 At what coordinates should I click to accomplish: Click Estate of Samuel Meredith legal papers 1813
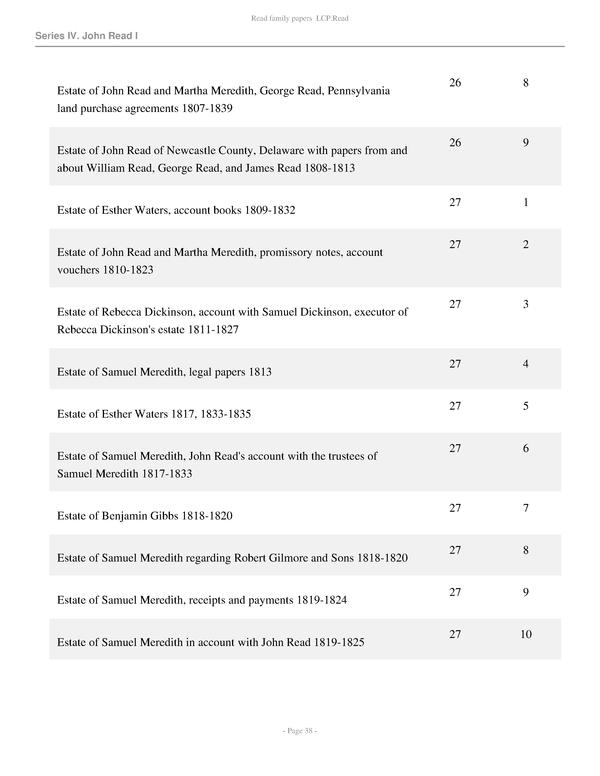coord(164,372)
